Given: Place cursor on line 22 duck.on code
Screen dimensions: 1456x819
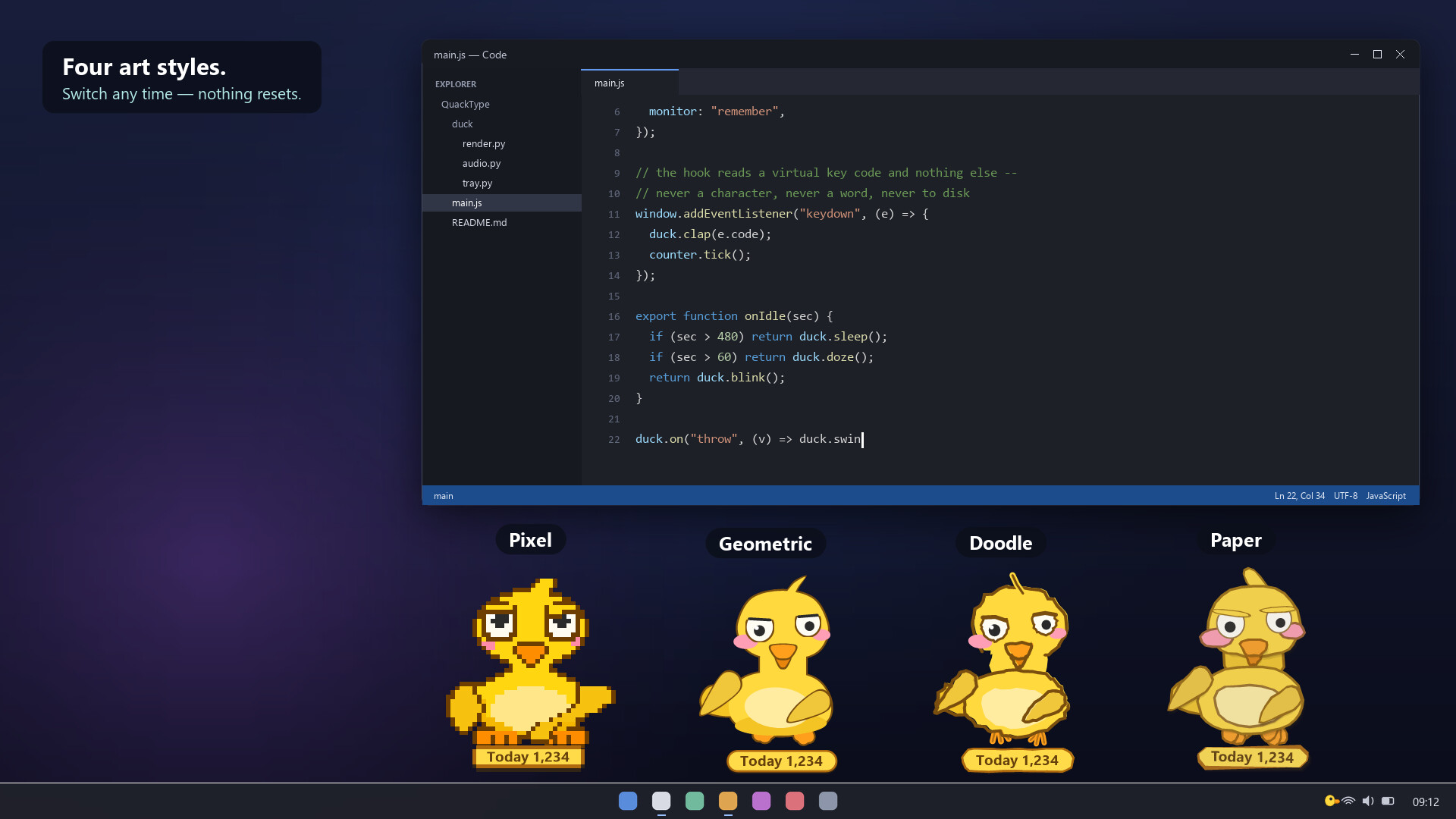Looking at the screenshot, I should coord(748,439).
